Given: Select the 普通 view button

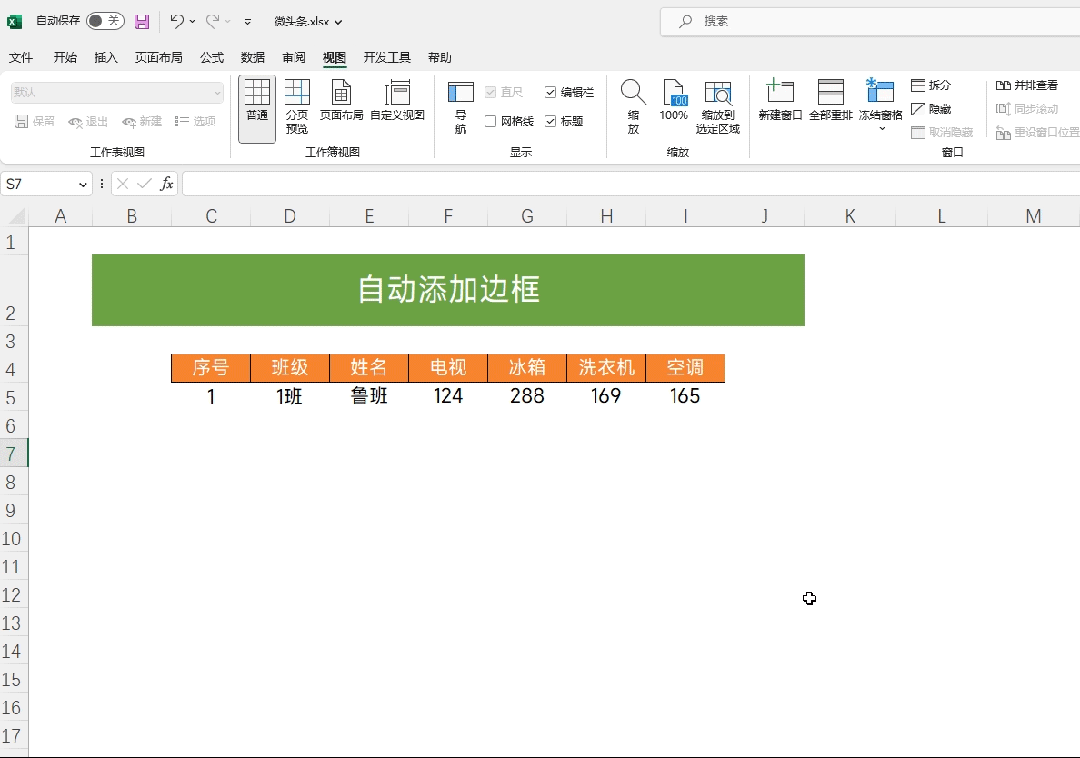Looking at the screenshot, I should tap(257, 109).
